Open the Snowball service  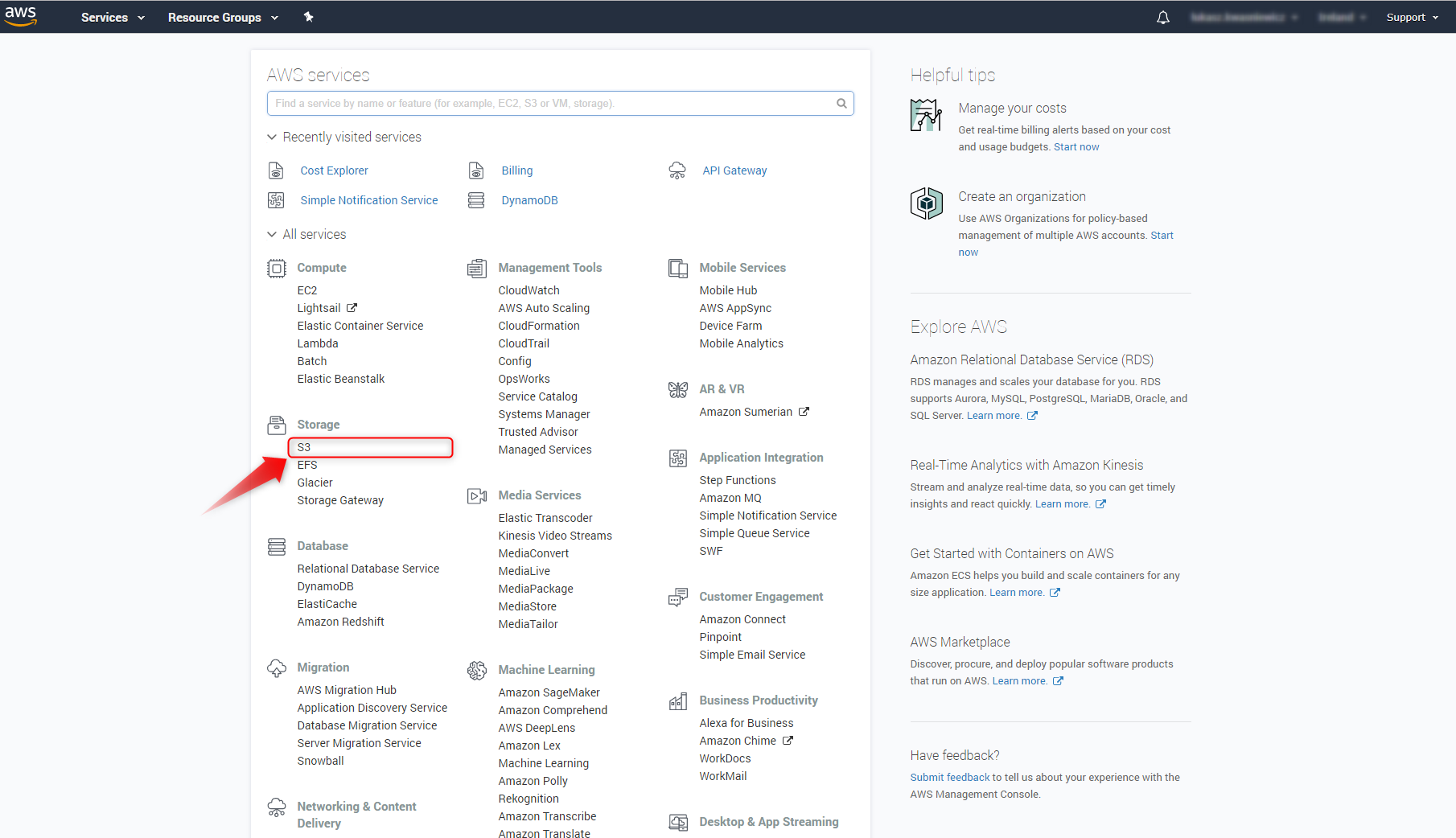[320, 761]
